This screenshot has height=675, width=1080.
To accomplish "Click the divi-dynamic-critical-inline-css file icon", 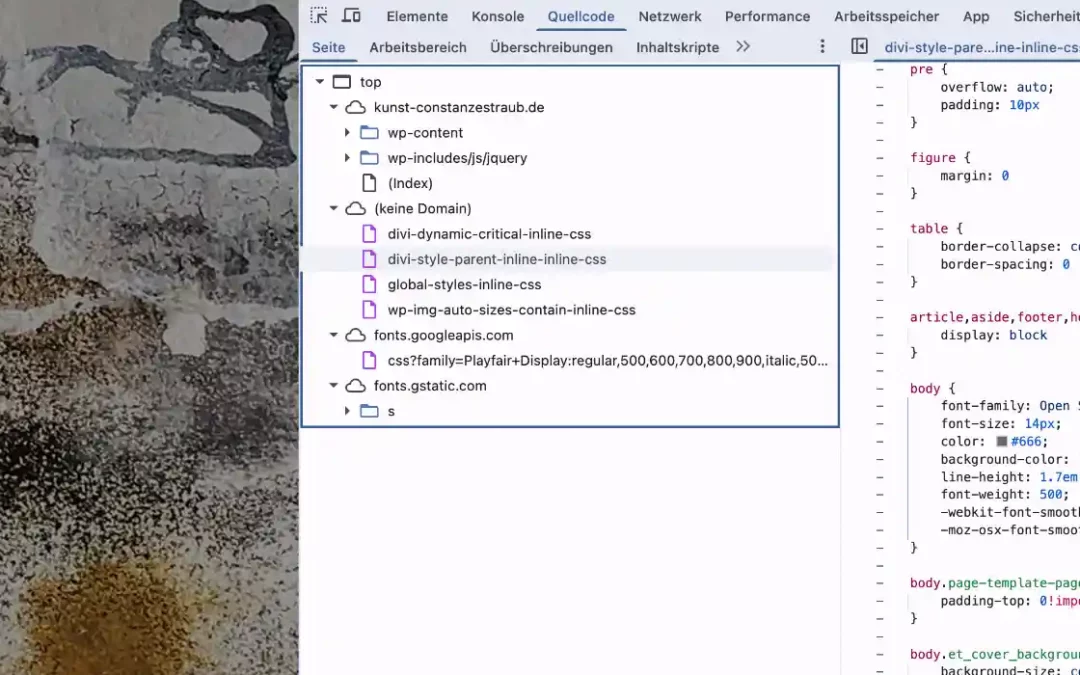I will click(x=370, y=234).
